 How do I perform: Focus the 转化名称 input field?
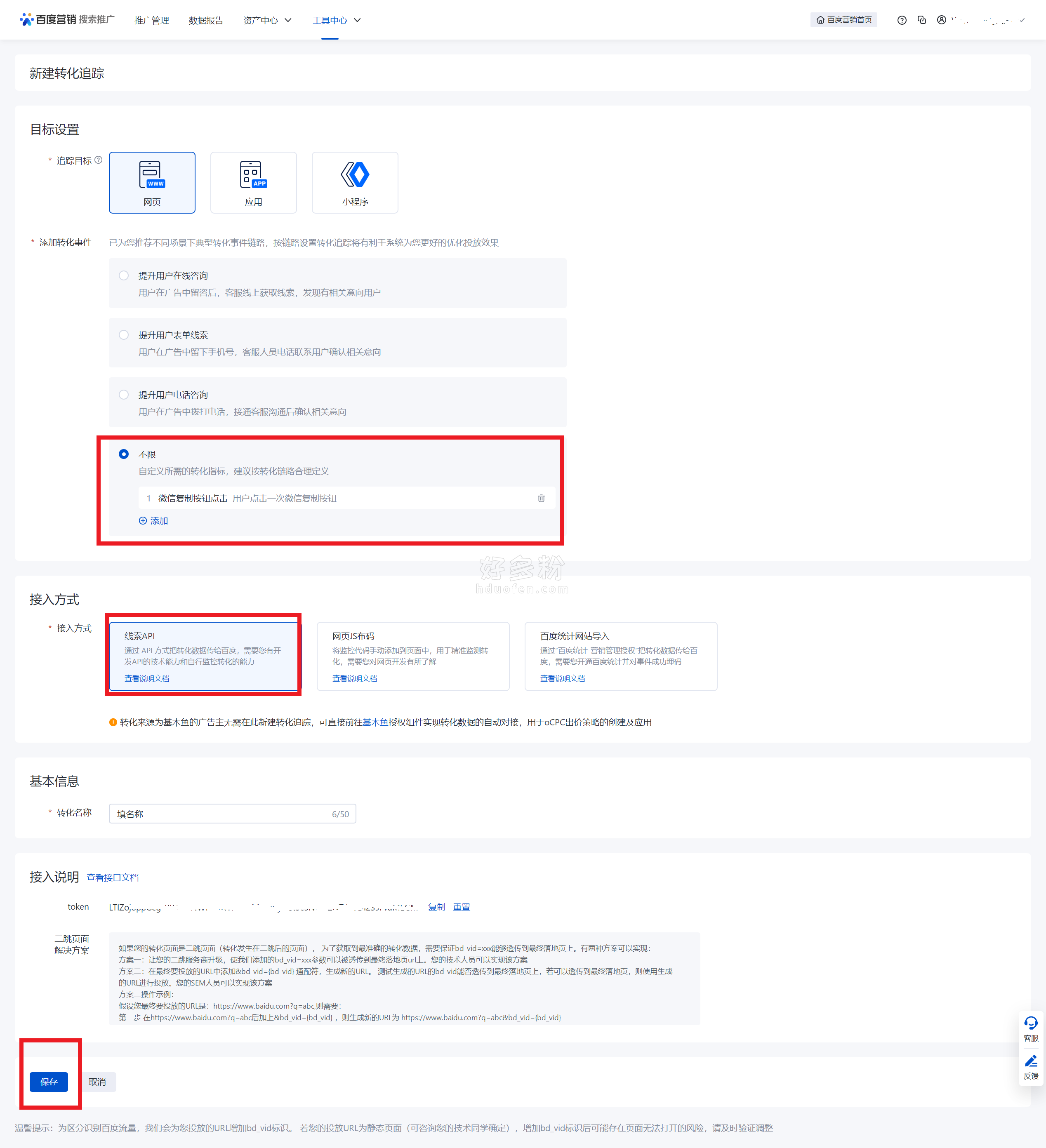click(233, 814)
